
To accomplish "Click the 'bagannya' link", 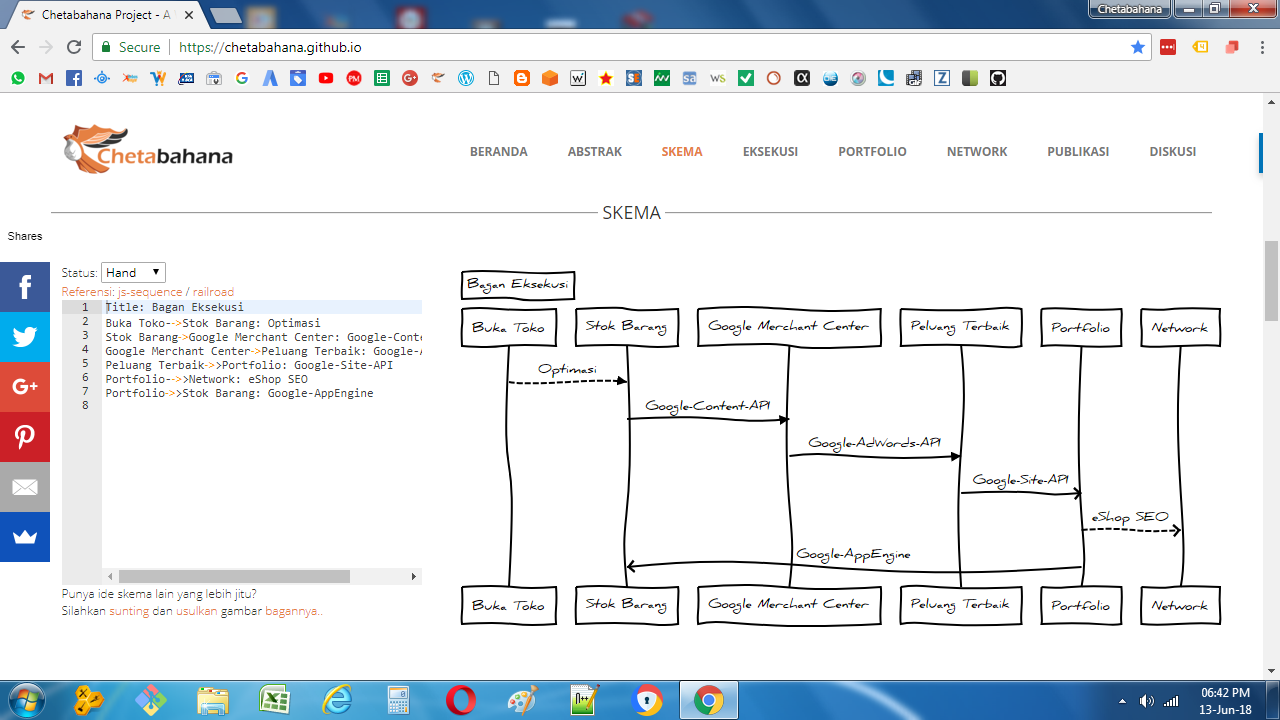I will point(293,610).
